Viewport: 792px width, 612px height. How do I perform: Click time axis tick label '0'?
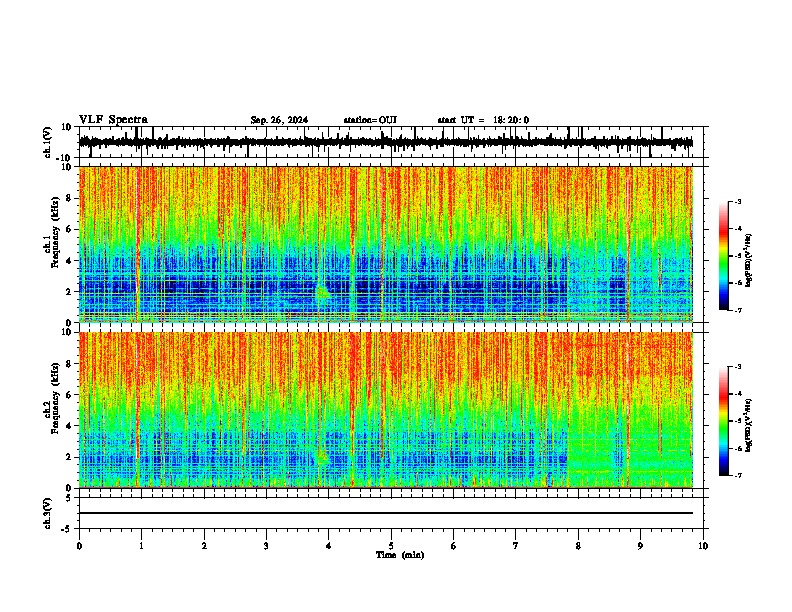pos(79,546)
